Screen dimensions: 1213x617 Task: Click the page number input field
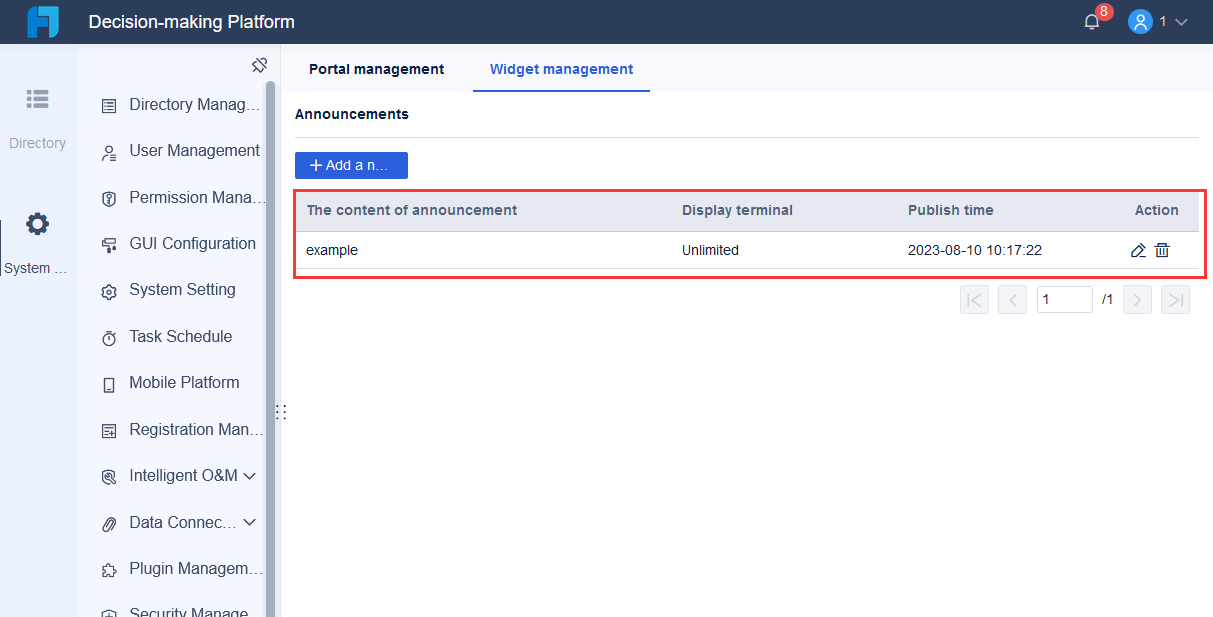1064,299
